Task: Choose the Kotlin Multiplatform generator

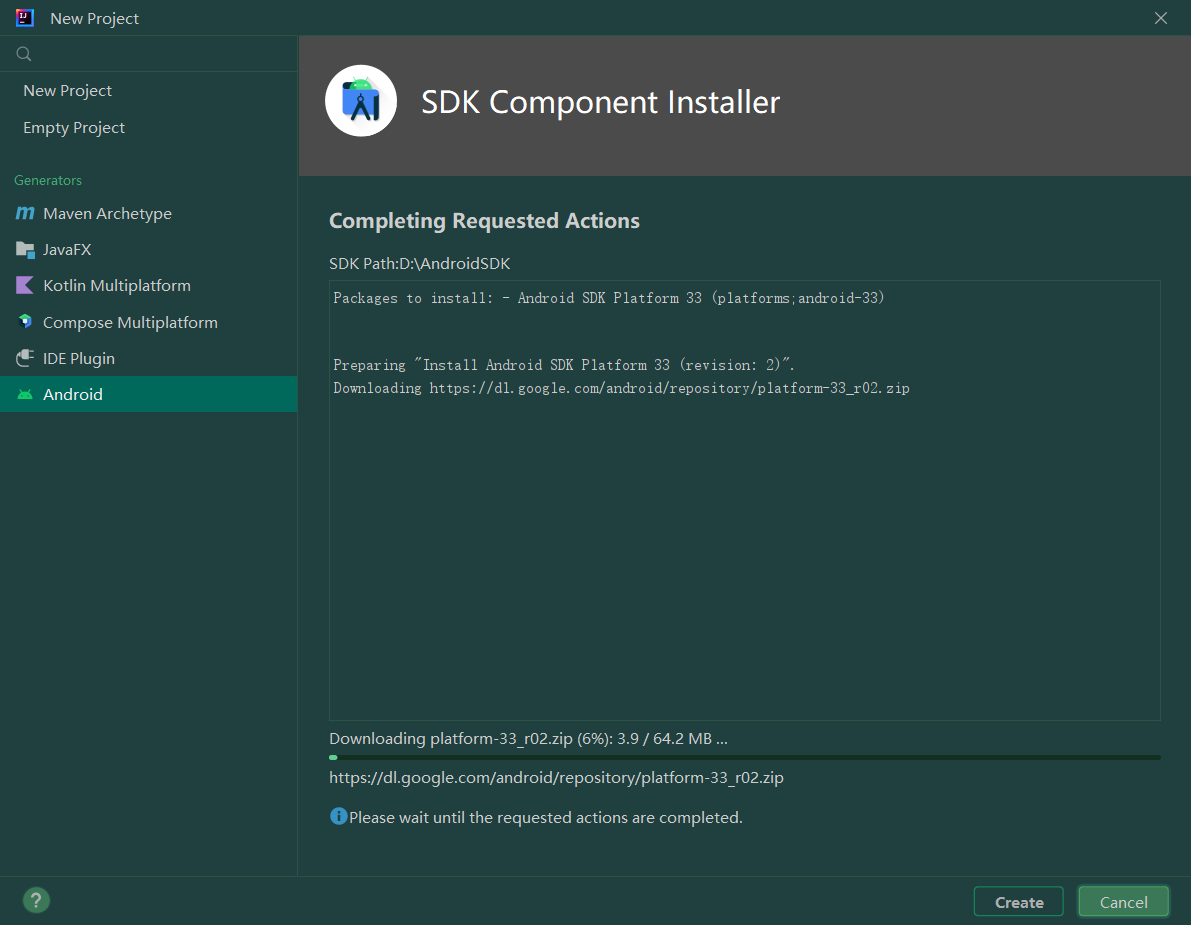Action: (x=149, y=286)
